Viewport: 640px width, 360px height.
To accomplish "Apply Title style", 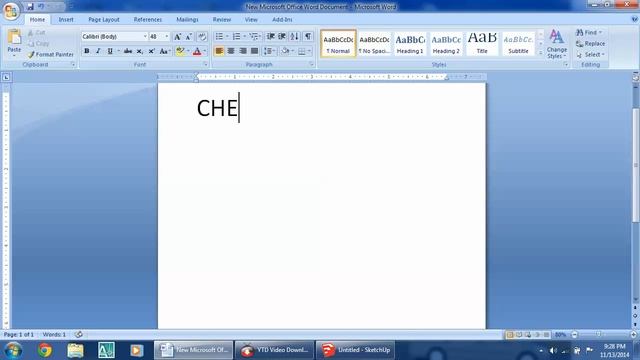I will pos(482,43).
